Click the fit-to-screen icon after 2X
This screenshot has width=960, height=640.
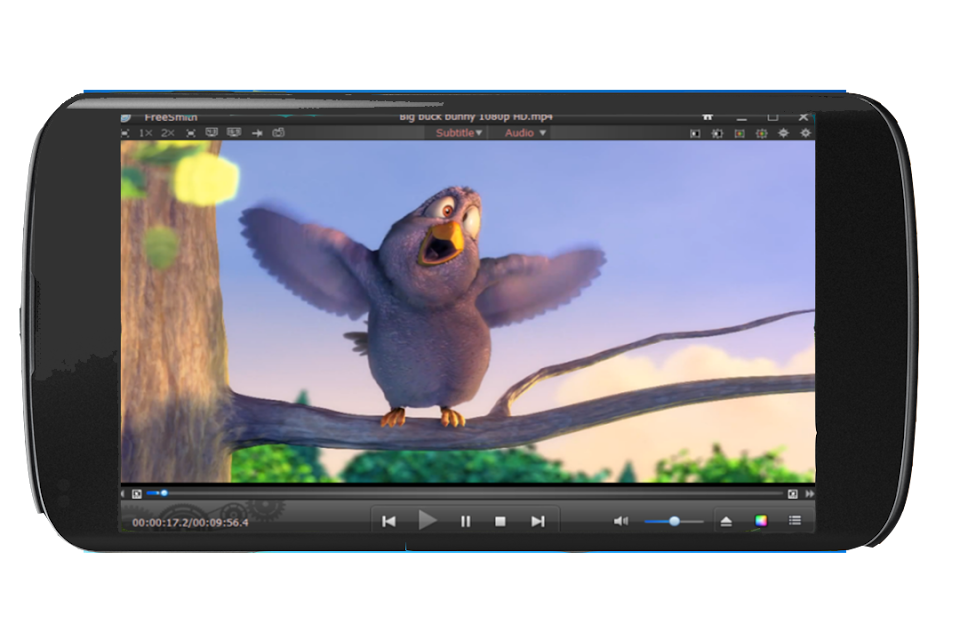coord(191,133)
